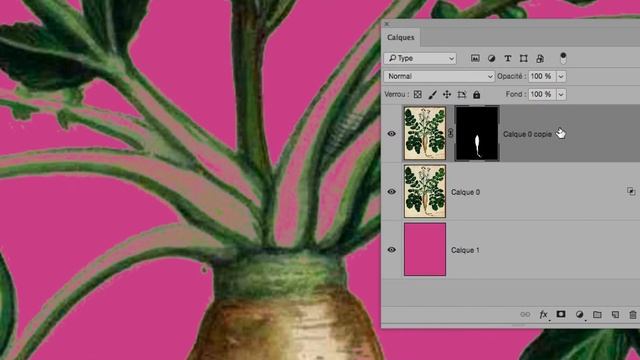
Task: Click the Fond label
Action: point(516,94)
